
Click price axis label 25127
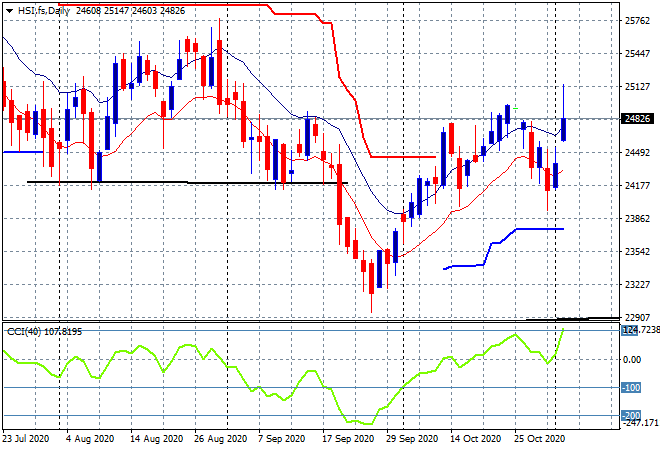pyautogui.click(x=637, y=87)
